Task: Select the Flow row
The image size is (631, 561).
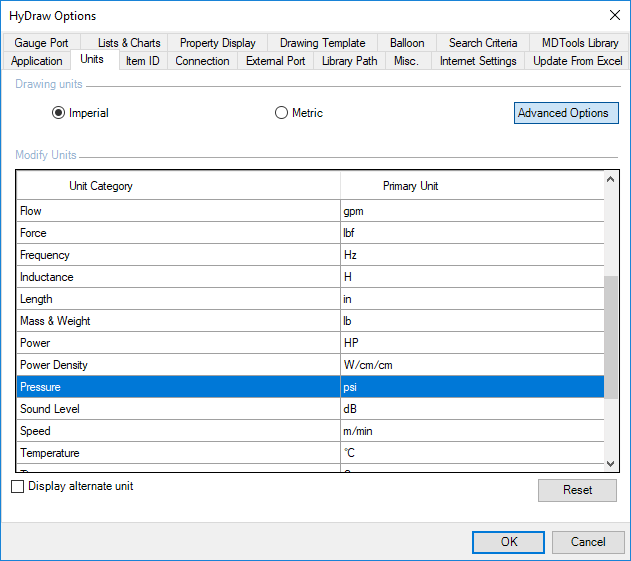Action: [310, 211]
